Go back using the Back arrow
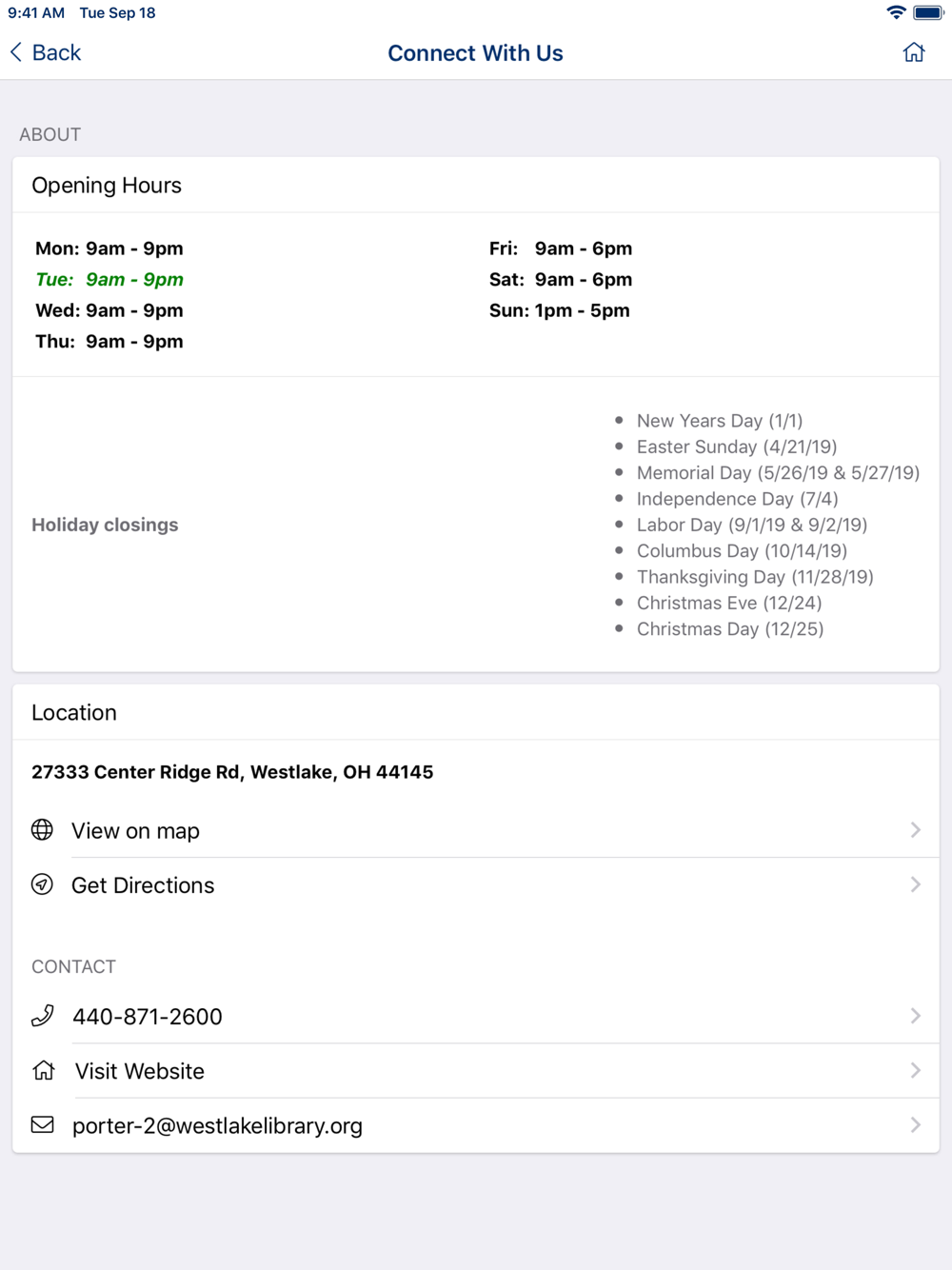The width and height of the screenshot is (952, 1270). (x=16, y=52)
